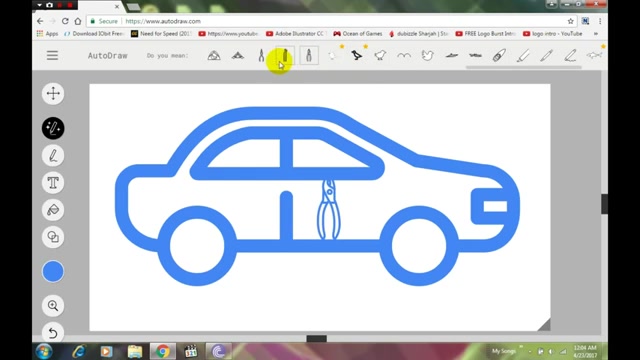Viewport: 640px width, 360px height.
Task: Open the Chrome three-dot menu
Action: pyautogui.click(x=600, y=21)
